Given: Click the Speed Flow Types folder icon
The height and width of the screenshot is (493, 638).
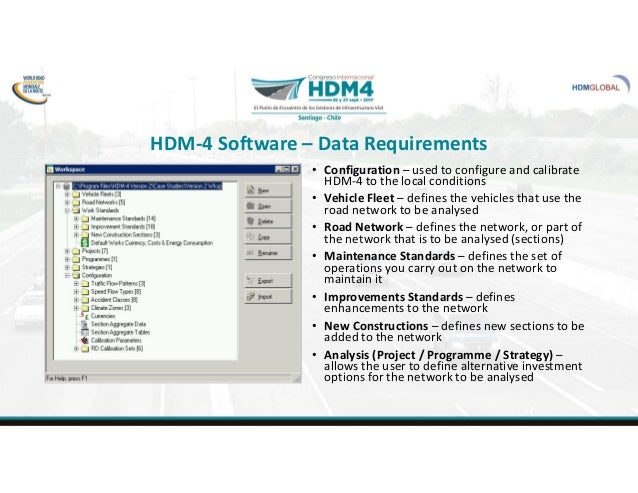Looking at the screenshot, I should pyautogui.click(x=85, y=292).
